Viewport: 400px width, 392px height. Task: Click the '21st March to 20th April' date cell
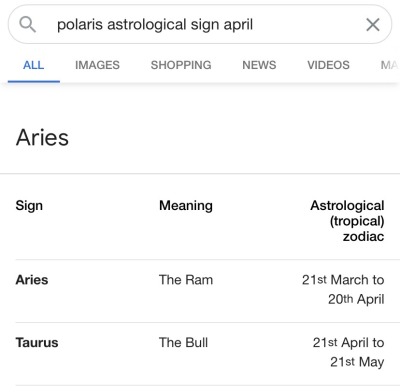(343, 289)
